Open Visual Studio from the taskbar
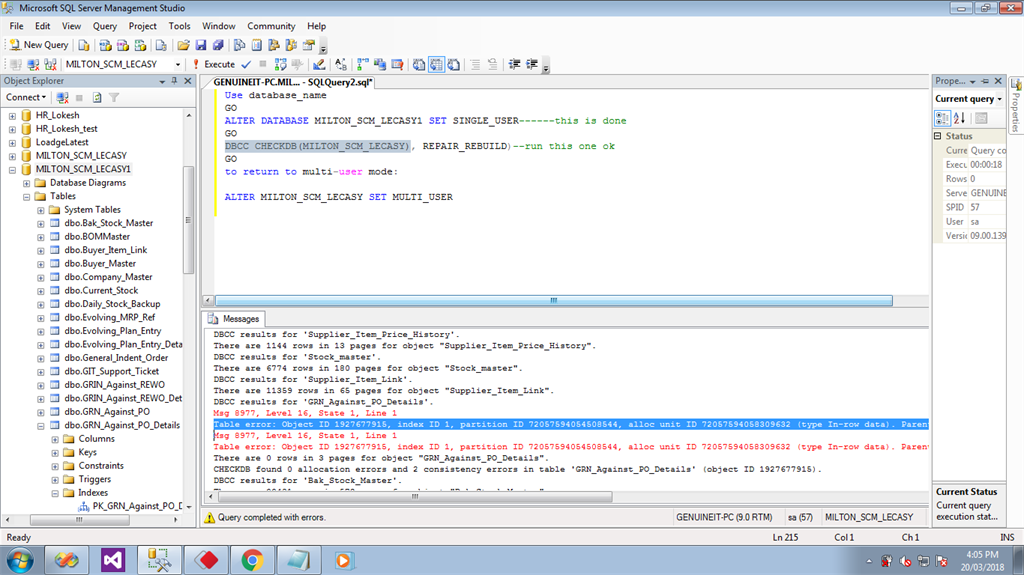Screen dimensions: 1024x575 113,561
